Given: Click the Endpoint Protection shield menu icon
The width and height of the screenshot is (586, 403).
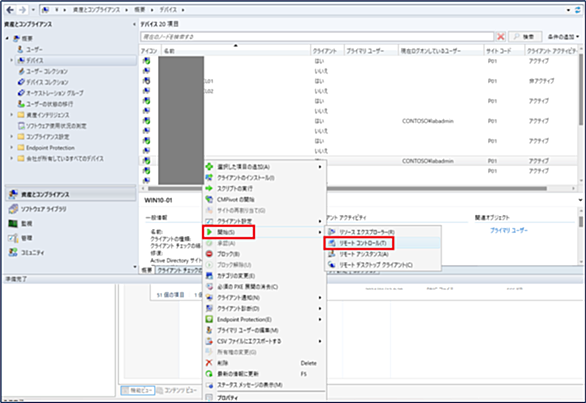Looking at the screenshot, I should 209,319.
